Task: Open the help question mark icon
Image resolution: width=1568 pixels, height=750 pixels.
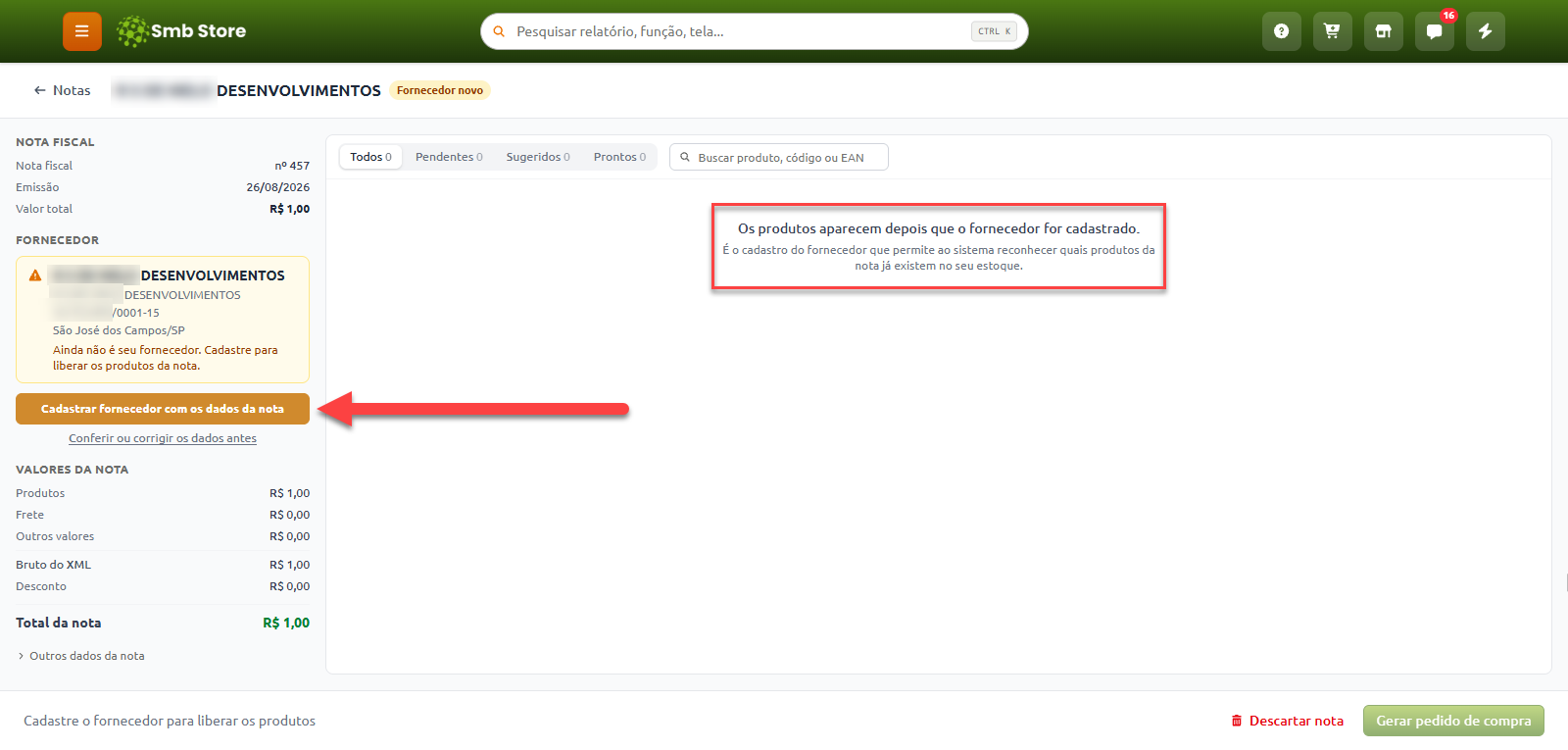Action: tap(1281, 31)
